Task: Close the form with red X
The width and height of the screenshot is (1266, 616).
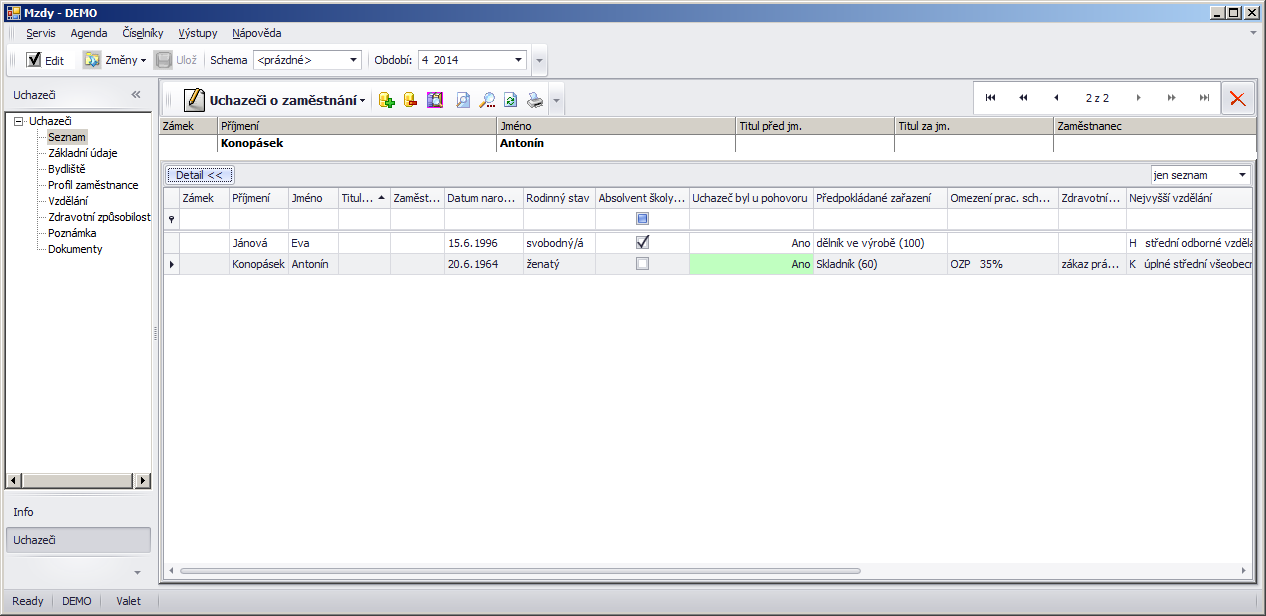Action: coord(1238,98)
